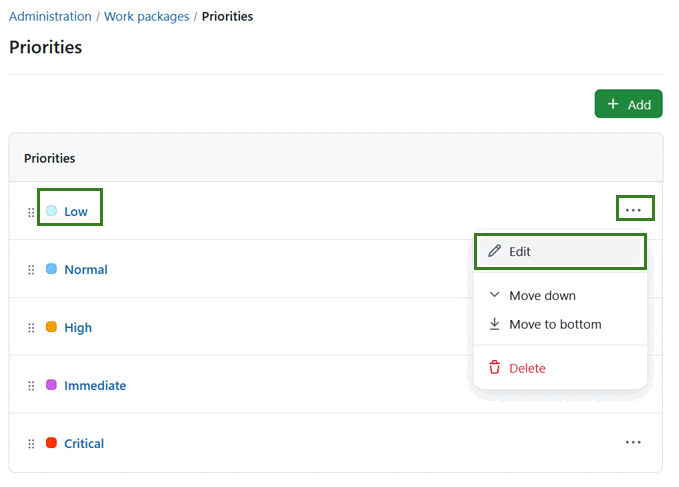The image size is (679, 487).
Task: Open the three-dot menu for Critical priority
Action: (x=633, y=442)
